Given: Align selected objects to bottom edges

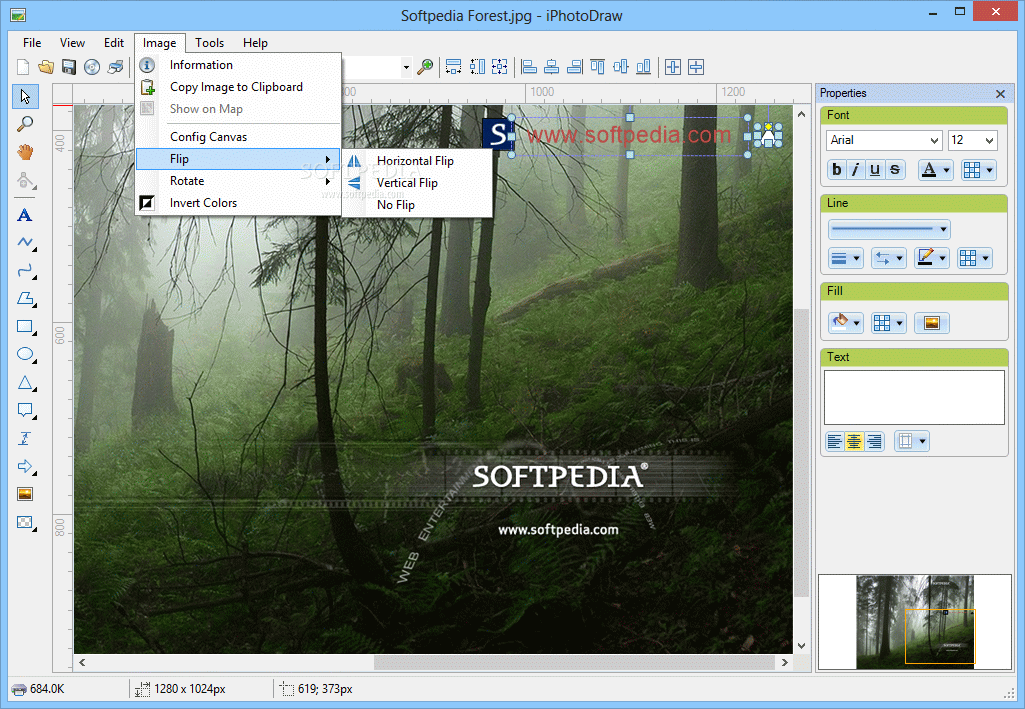Looking at the screenshot, I should pyautogui.click(x=644, y=67).
